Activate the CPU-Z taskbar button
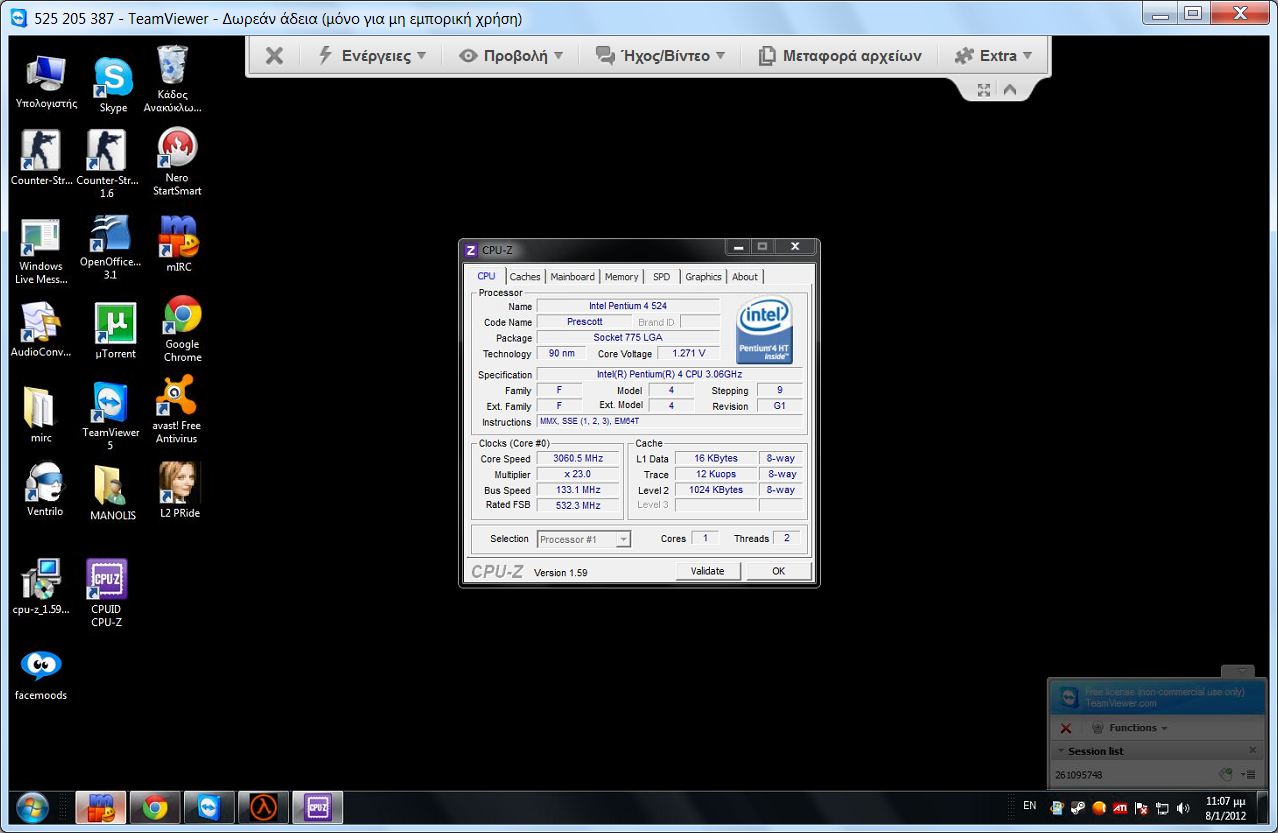This screenshot has height=833, width=1278. 318,807
